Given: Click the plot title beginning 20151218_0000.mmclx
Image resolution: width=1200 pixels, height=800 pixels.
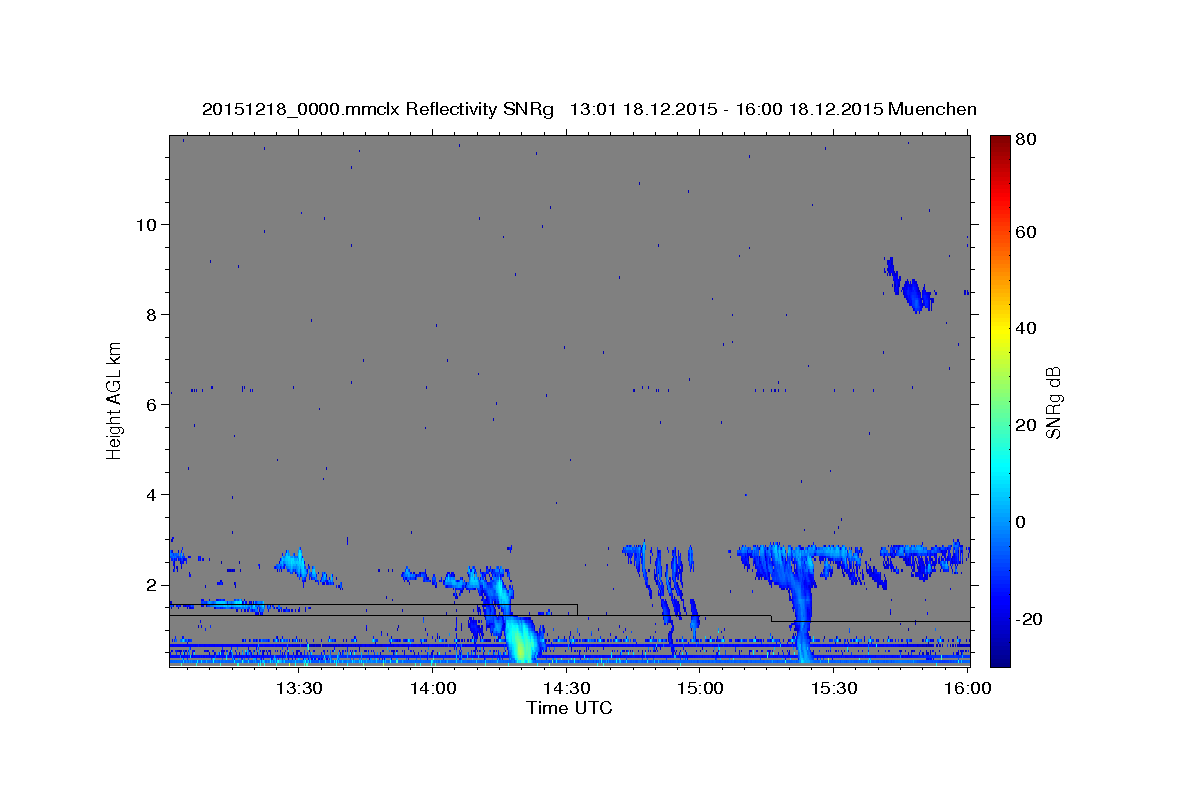Looking at the screenshot, I should (x=589, y=109).
